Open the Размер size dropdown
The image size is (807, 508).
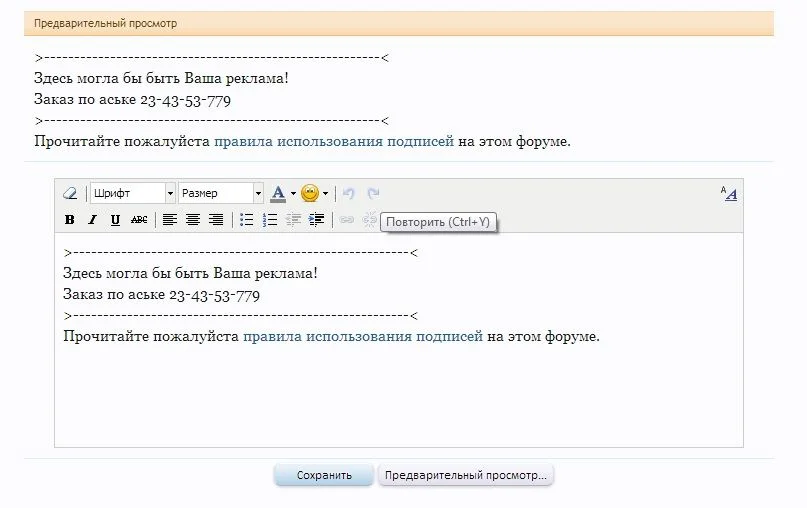pos(221,194)
